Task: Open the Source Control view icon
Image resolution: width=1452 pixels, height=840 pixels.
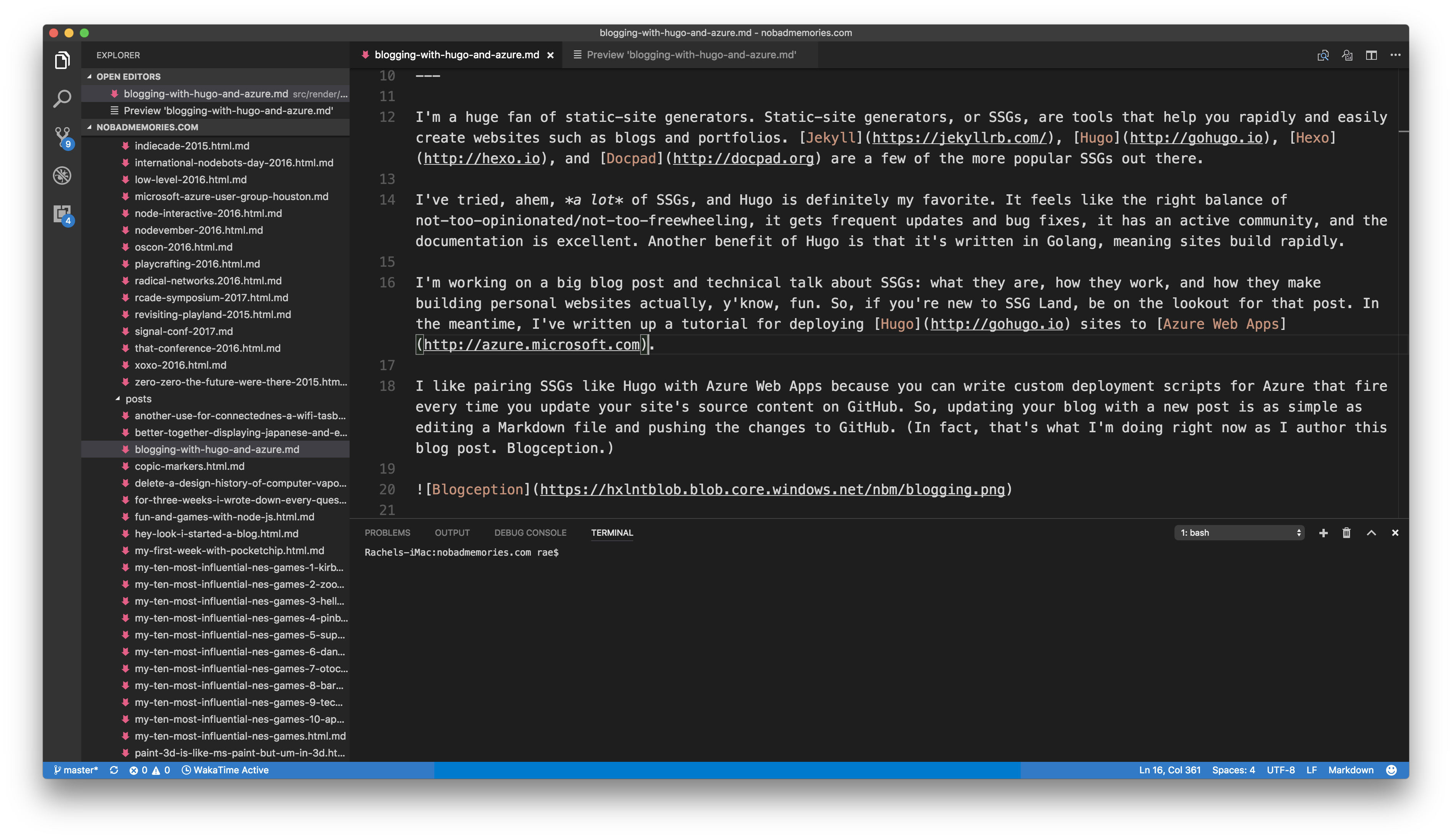Action: click(x=62, y=137)
